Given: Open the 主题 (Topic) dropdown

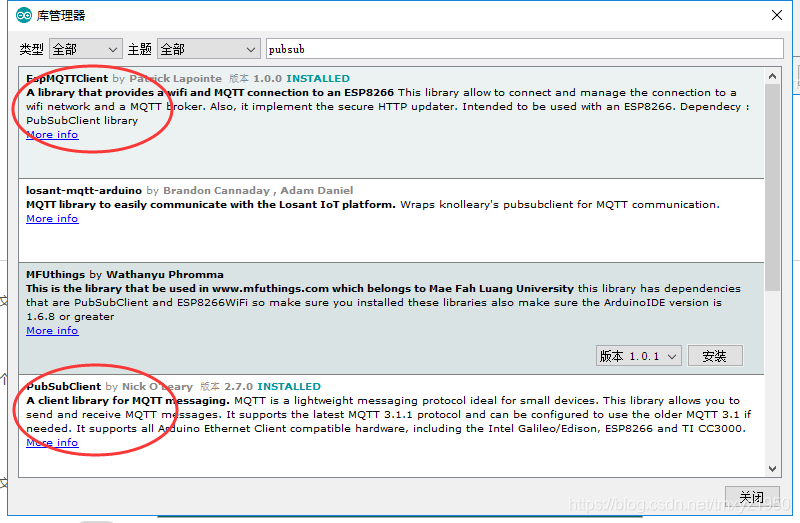Looking at the screenshot, I should click(x=208, y=49).
